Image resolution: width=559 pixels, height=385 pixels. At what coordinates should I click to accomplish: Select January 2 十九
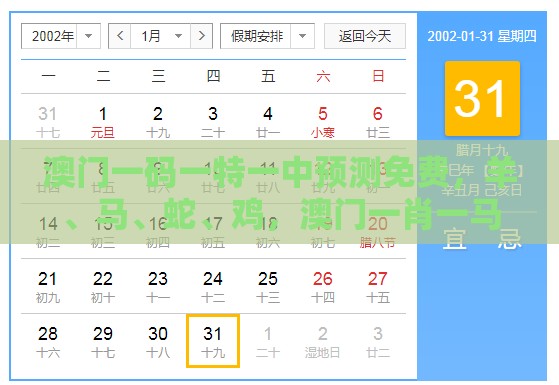(x=158, y=122)
